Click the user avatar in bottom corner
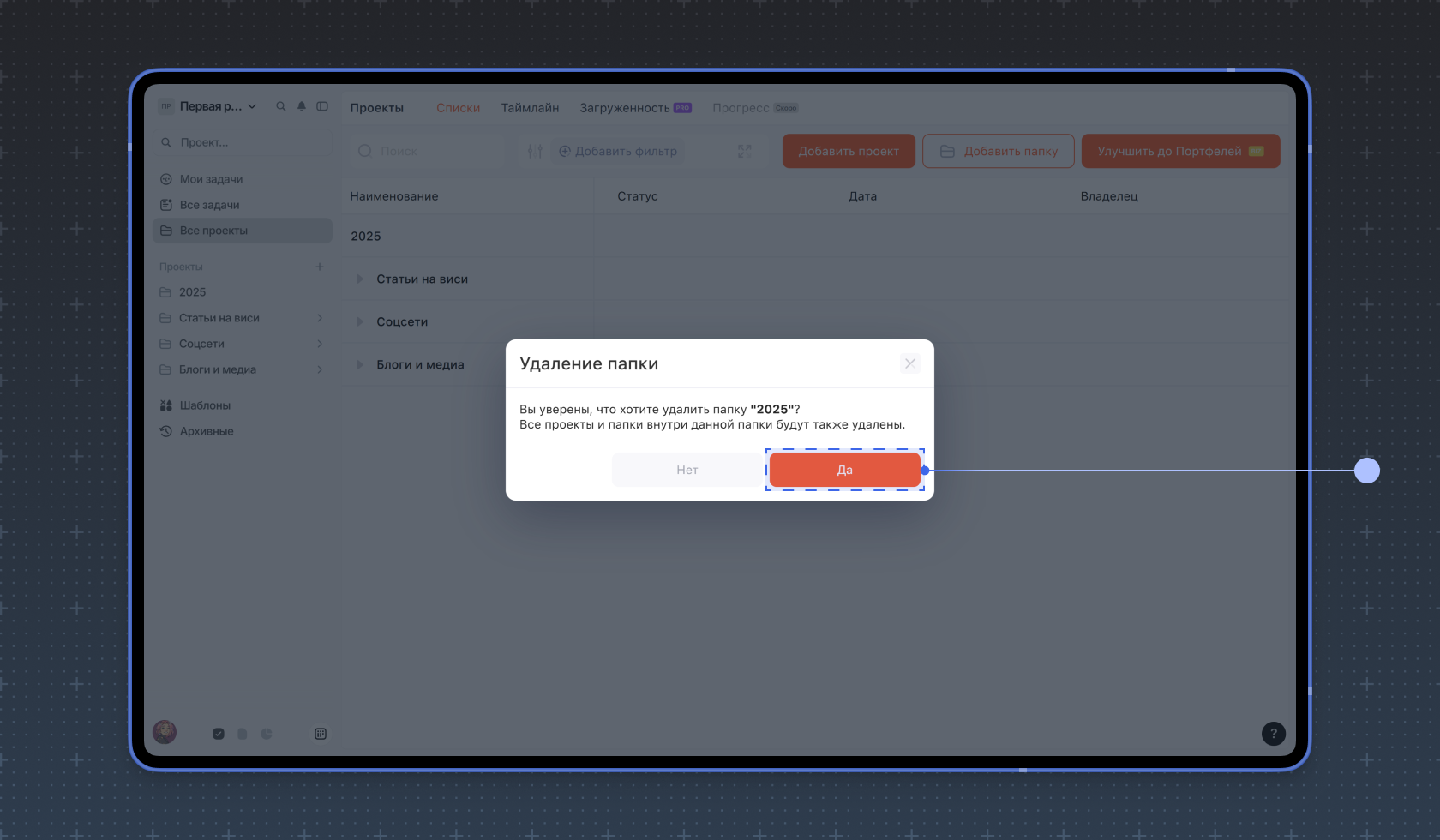1440x840 pixels. click(165, 732)
